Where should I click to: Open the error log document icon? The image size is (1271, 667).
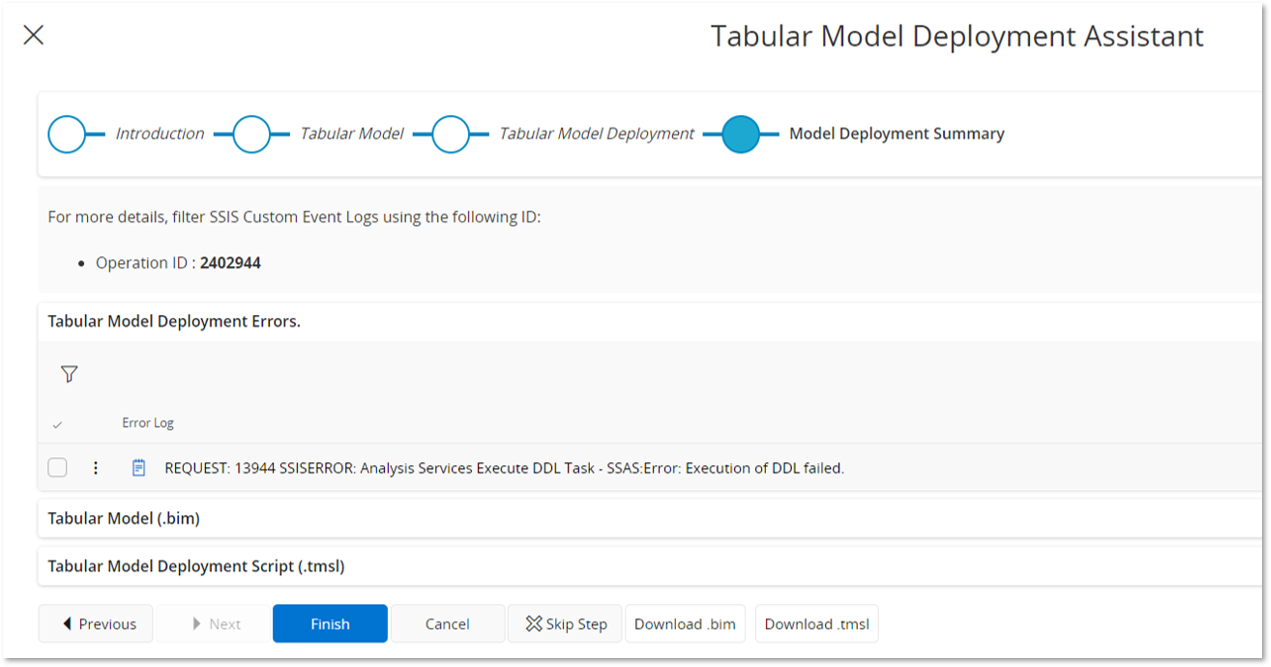pyautogui.click(x=139, y=467)
